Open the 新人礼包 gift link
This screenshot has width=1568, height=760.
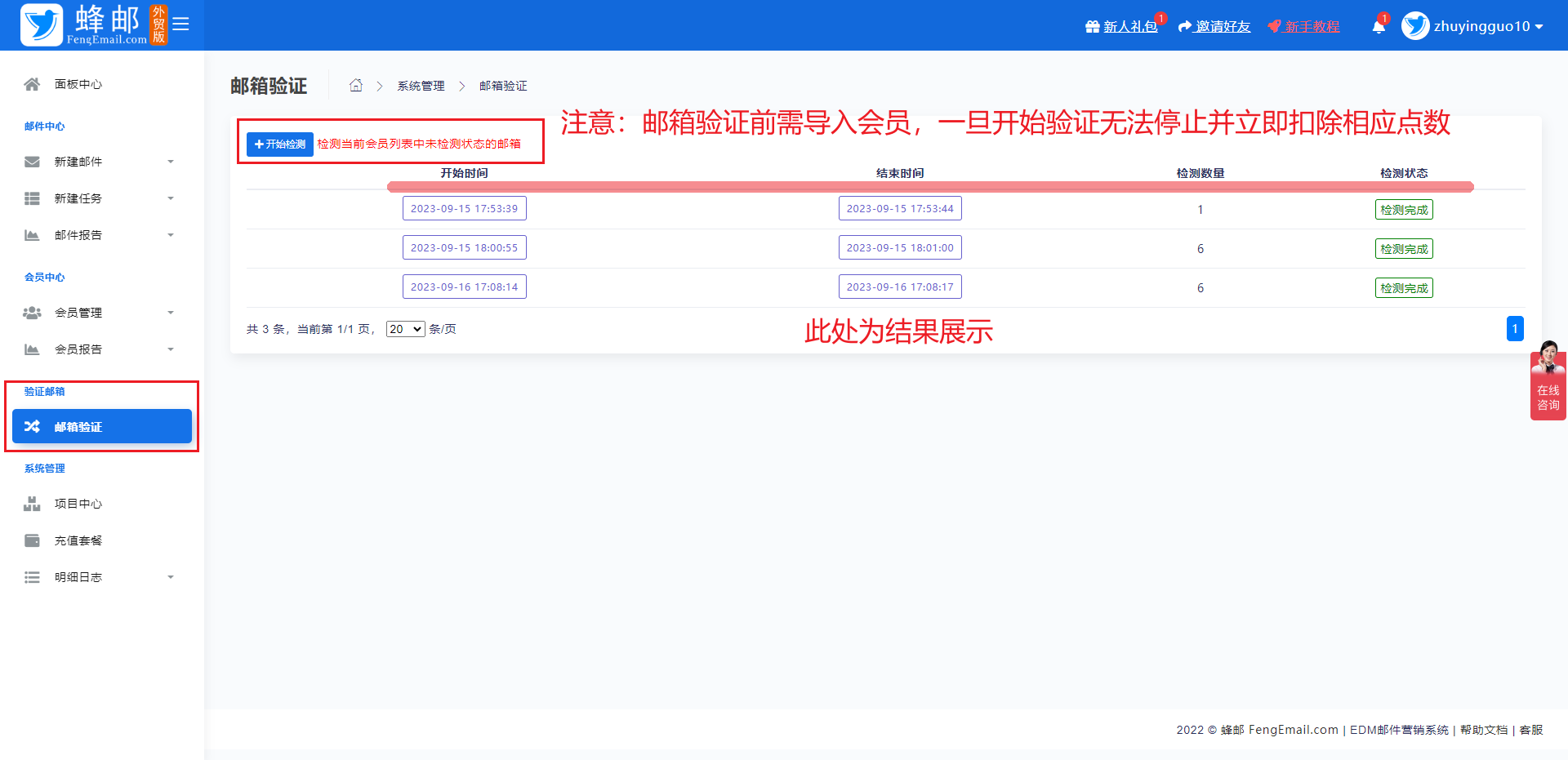tap(1121, 27)
